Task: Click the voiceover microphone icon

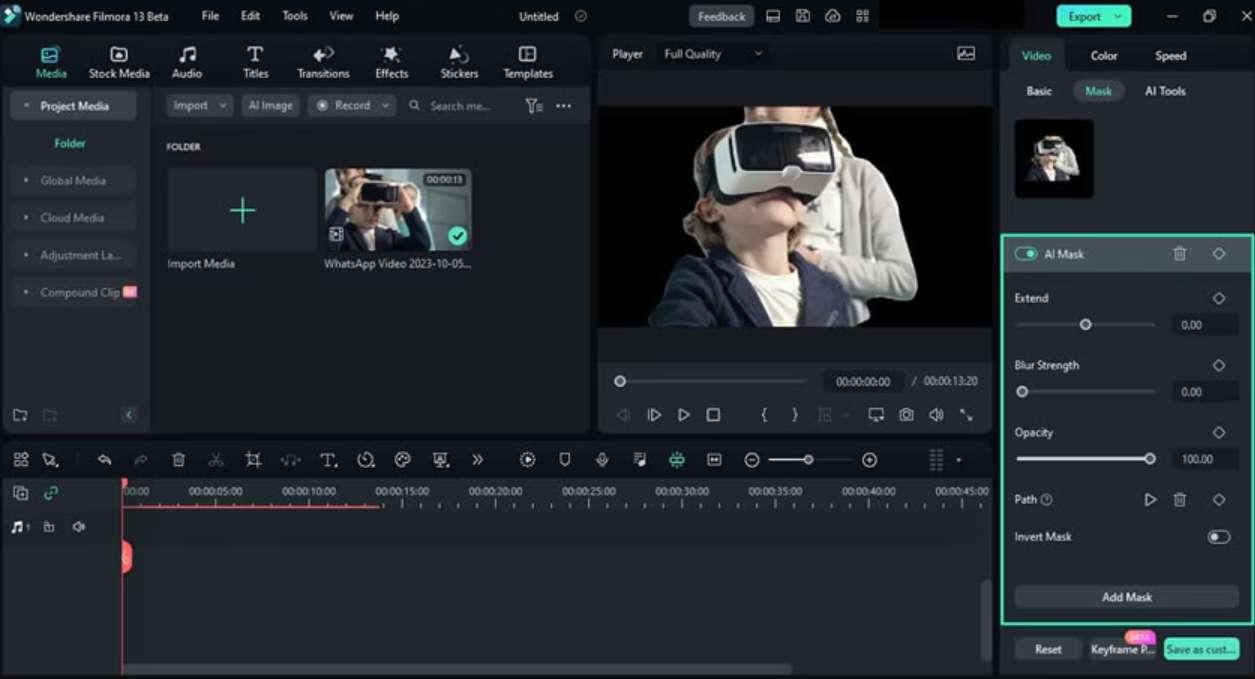Action: click(602, 460)
